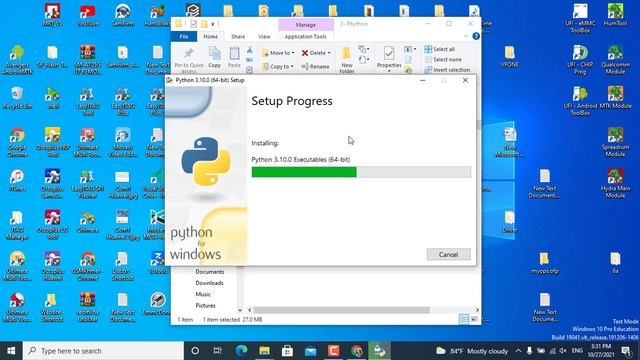Select Pictures in Explorer navigation pane
The width and height of the screenshot is (640, 360).
point(205,305)
